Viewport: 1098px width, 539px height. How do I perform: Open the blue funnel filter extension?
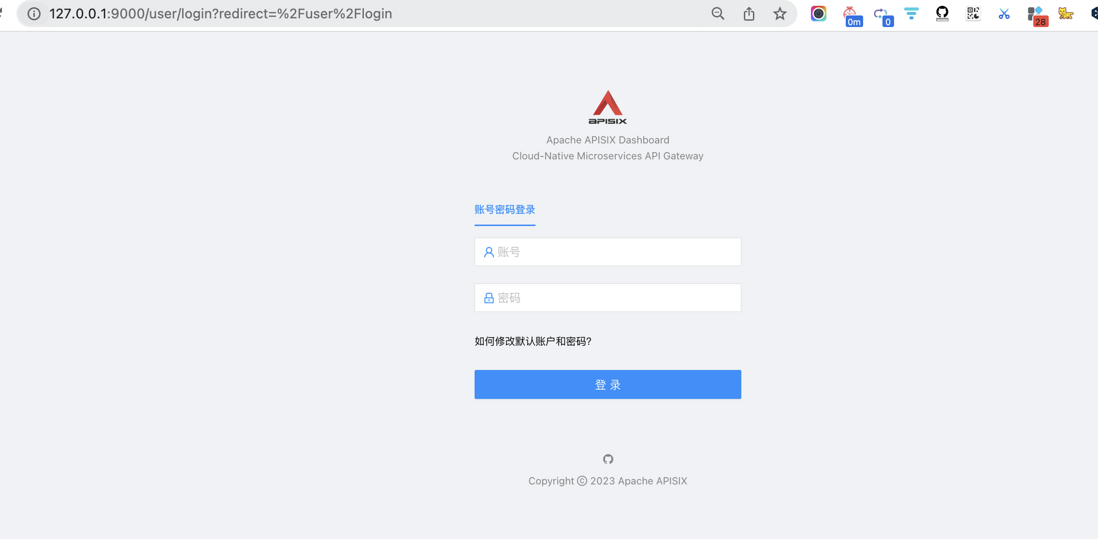911,14
